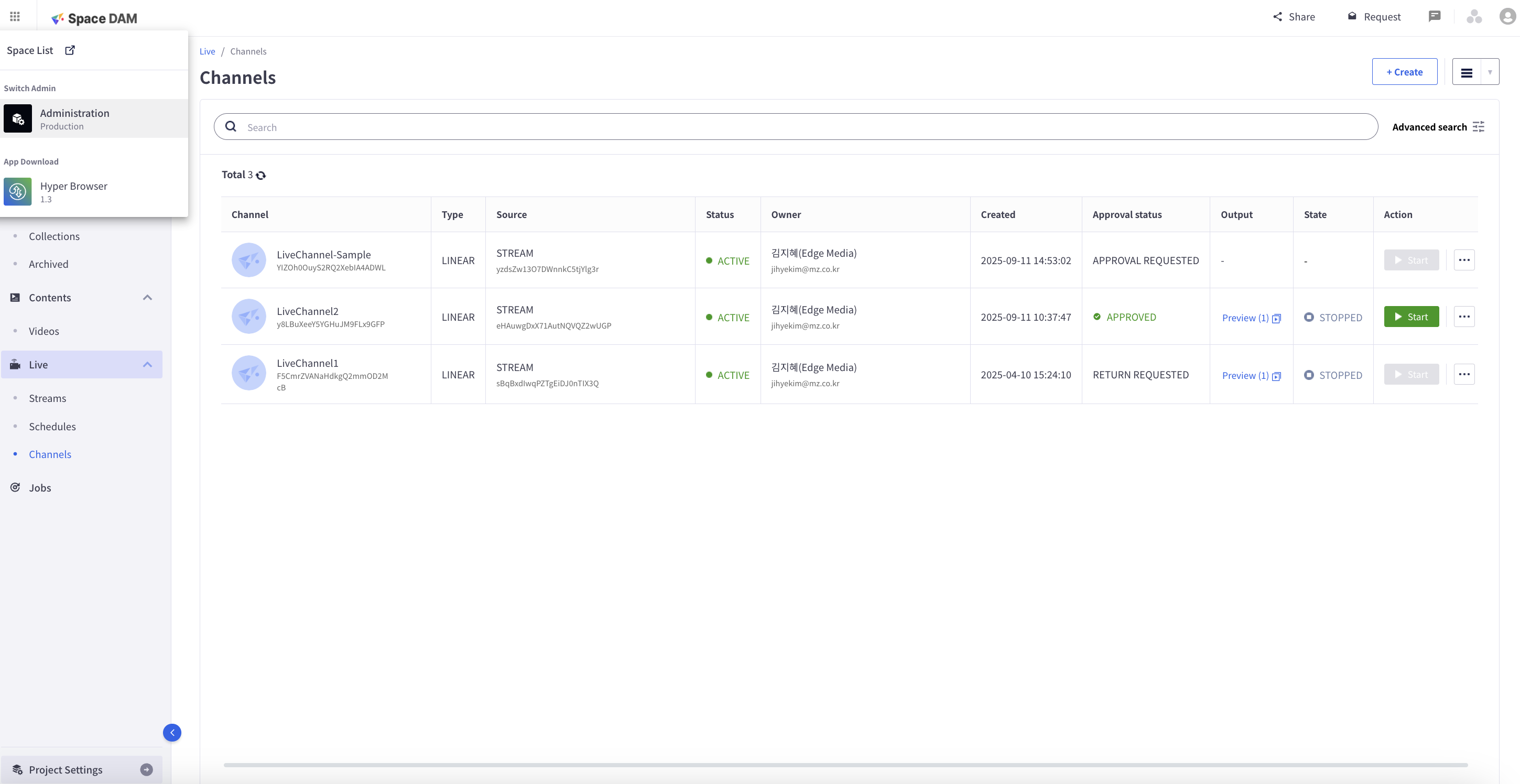Open Space List external link icon
The image size is (1520, 784).
pos(70,50)
